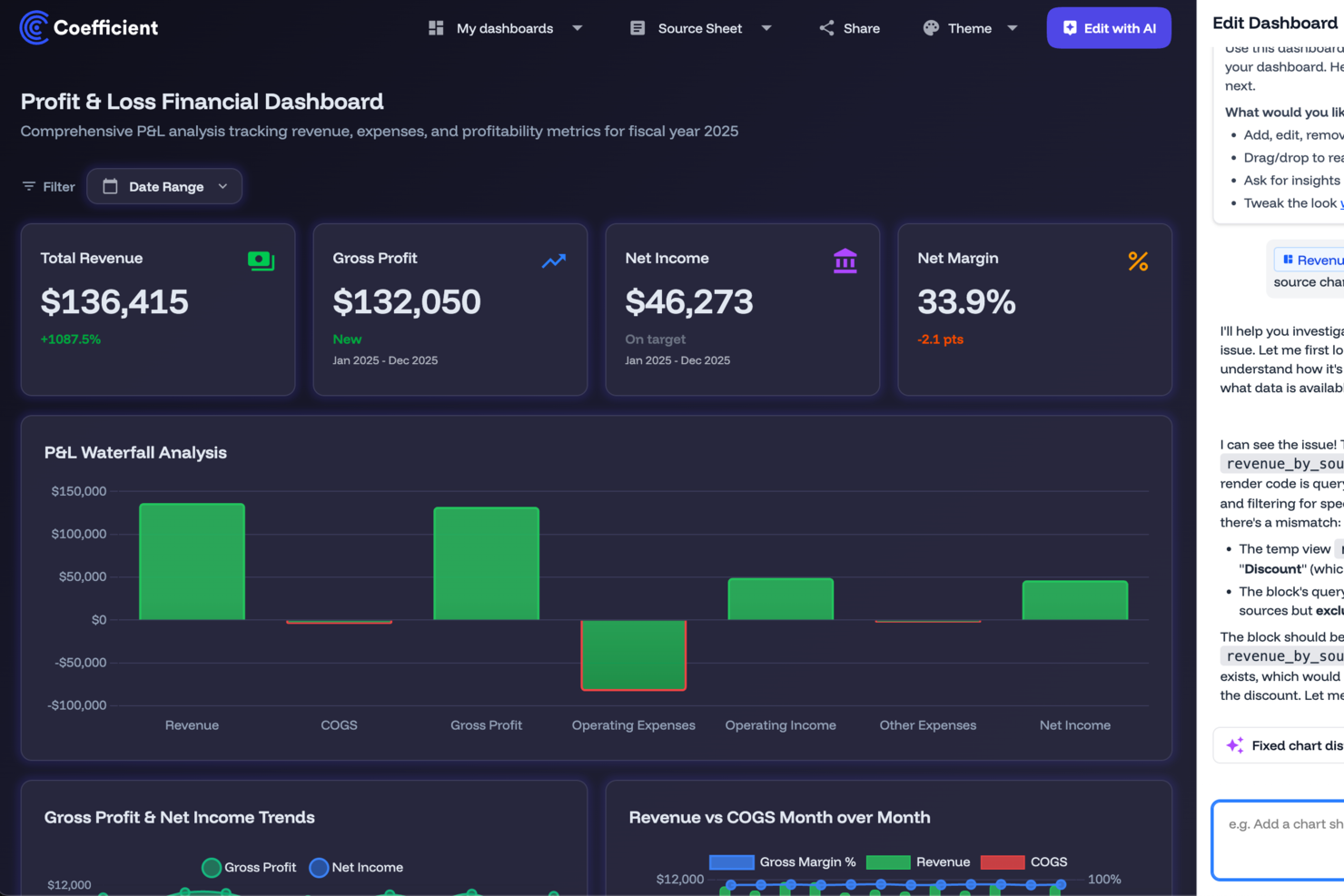Click the Filter icon
Screen dimensions: 1344x896
28,186
